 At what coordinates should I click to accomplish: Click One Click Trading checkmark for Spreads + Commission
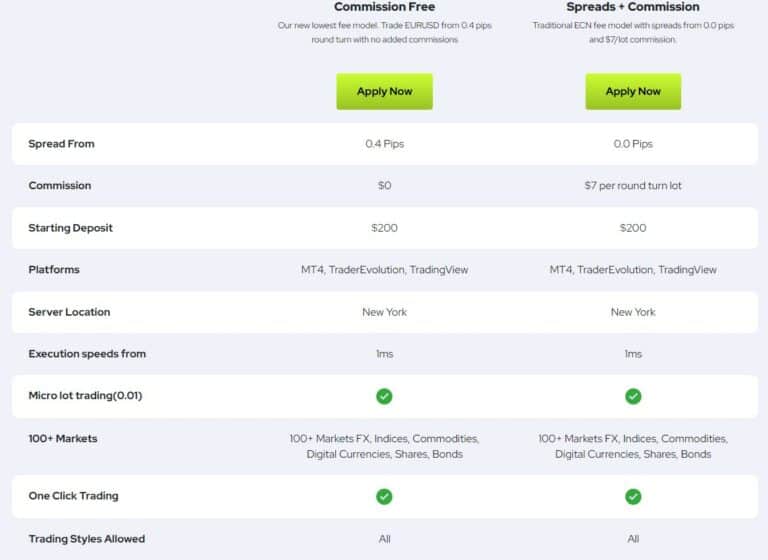click(633, 496)
